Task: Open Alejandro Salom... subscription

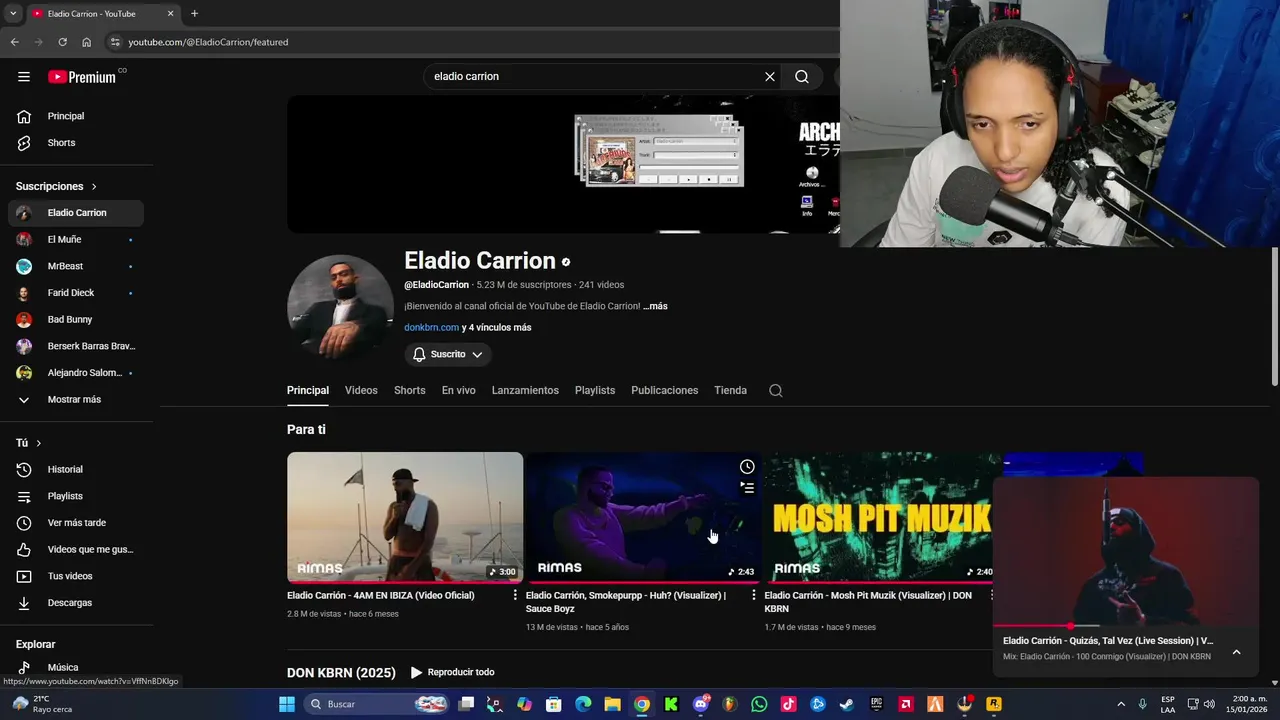Action: [77, 373]
